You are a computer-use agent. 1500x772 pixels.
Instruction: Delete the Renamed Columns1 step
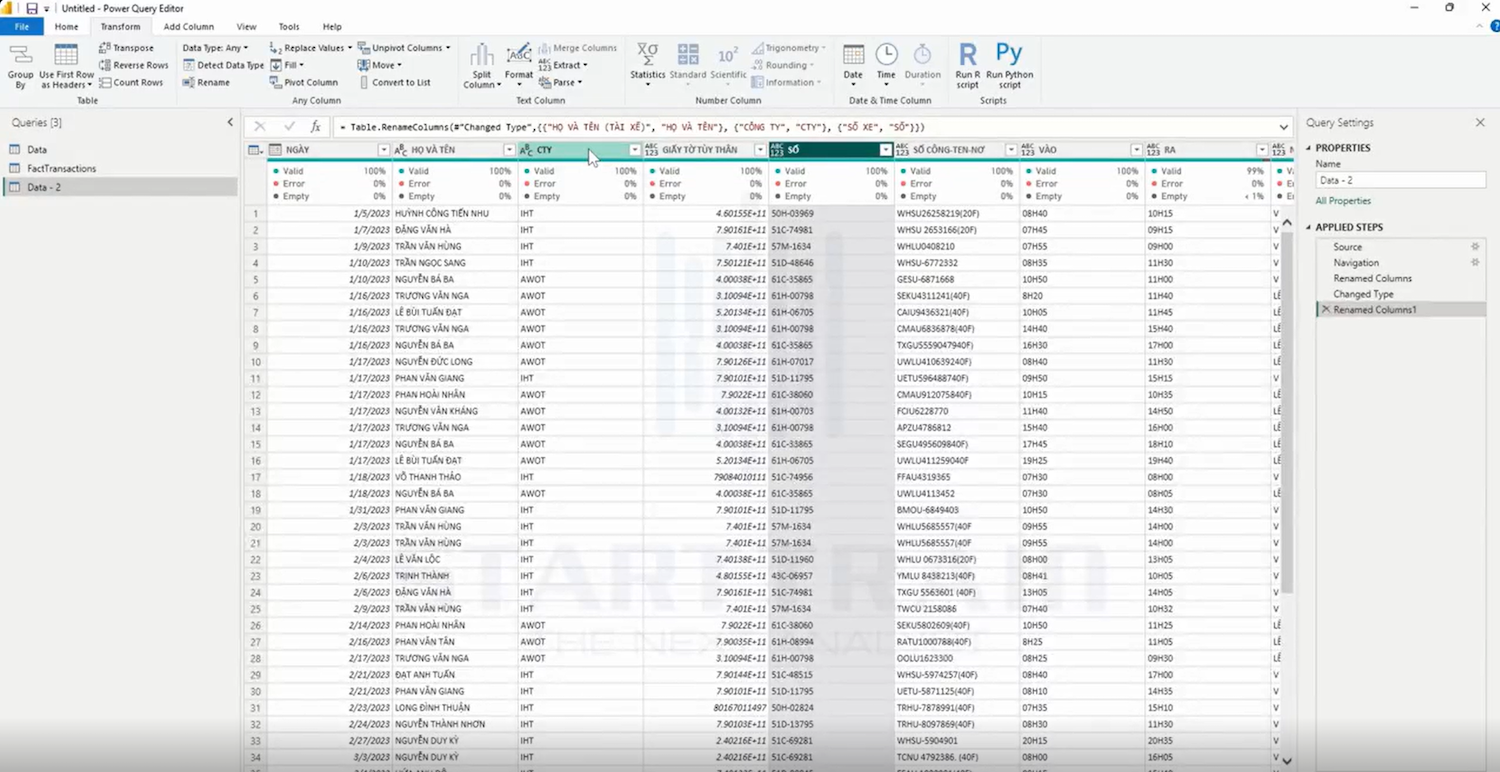tap(1326, 310)
